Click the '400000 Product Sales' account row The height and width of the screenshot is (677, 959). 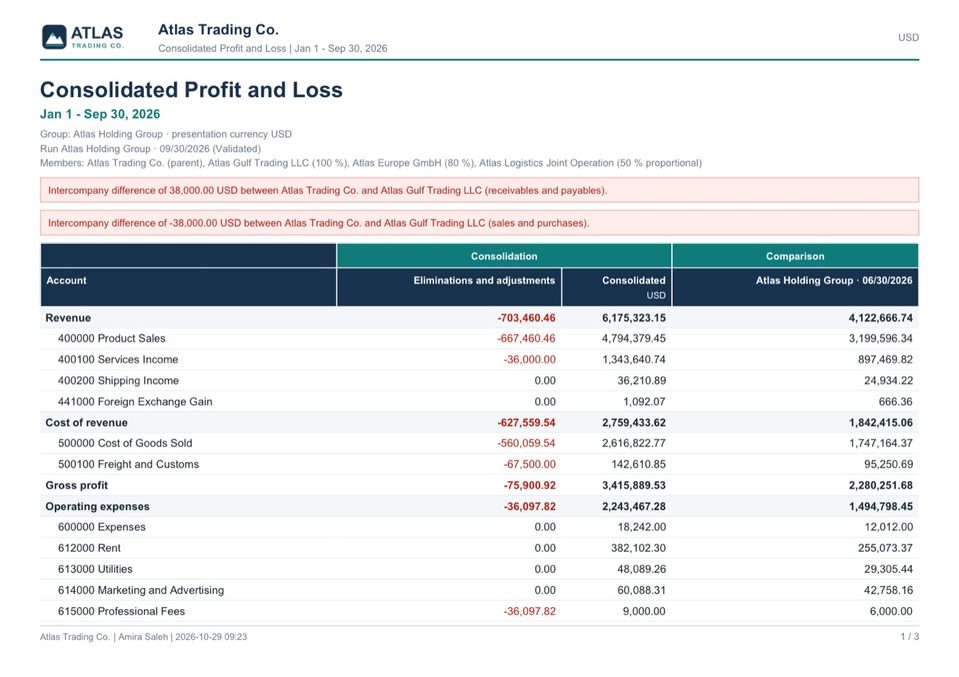(480, 339)
